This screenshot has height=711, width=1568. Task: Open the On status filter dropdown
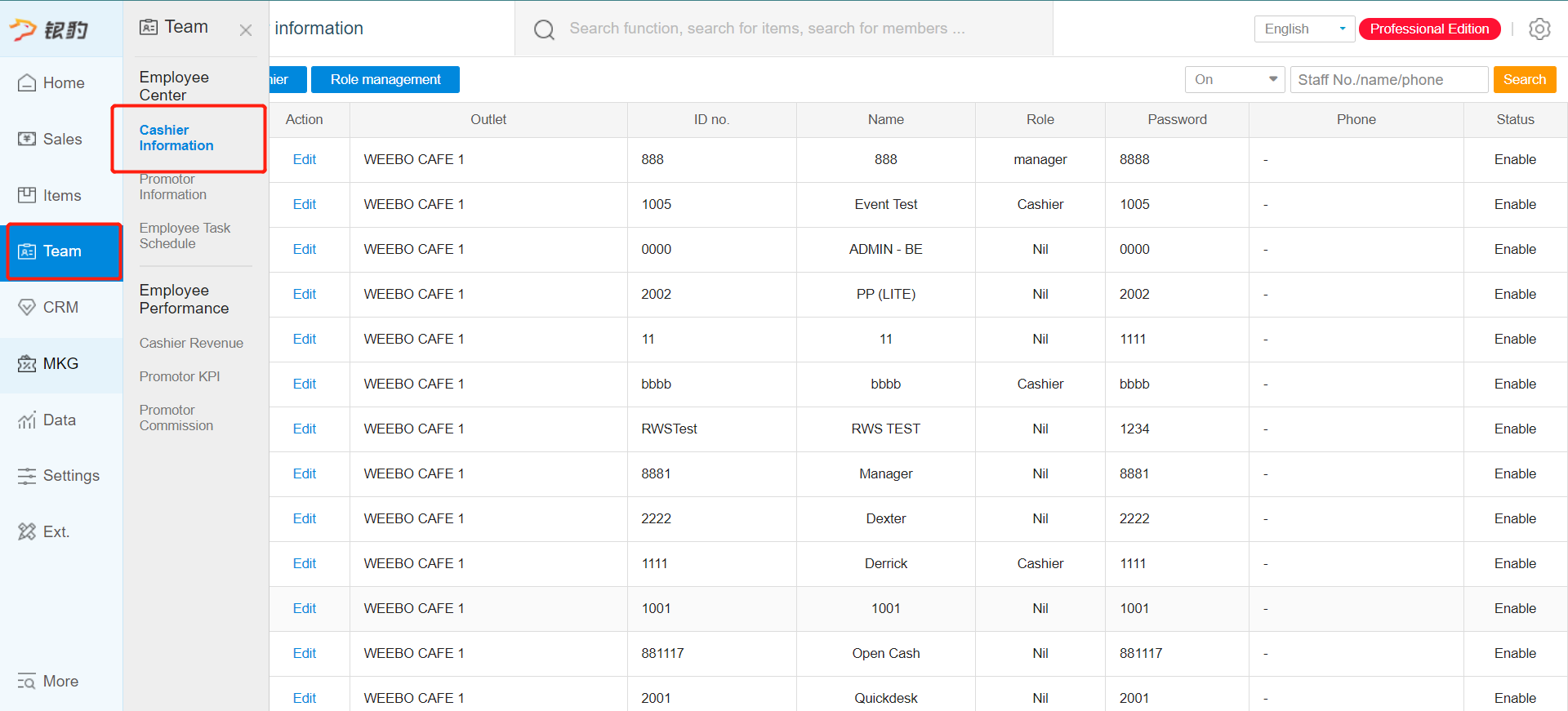[1235, 79]
